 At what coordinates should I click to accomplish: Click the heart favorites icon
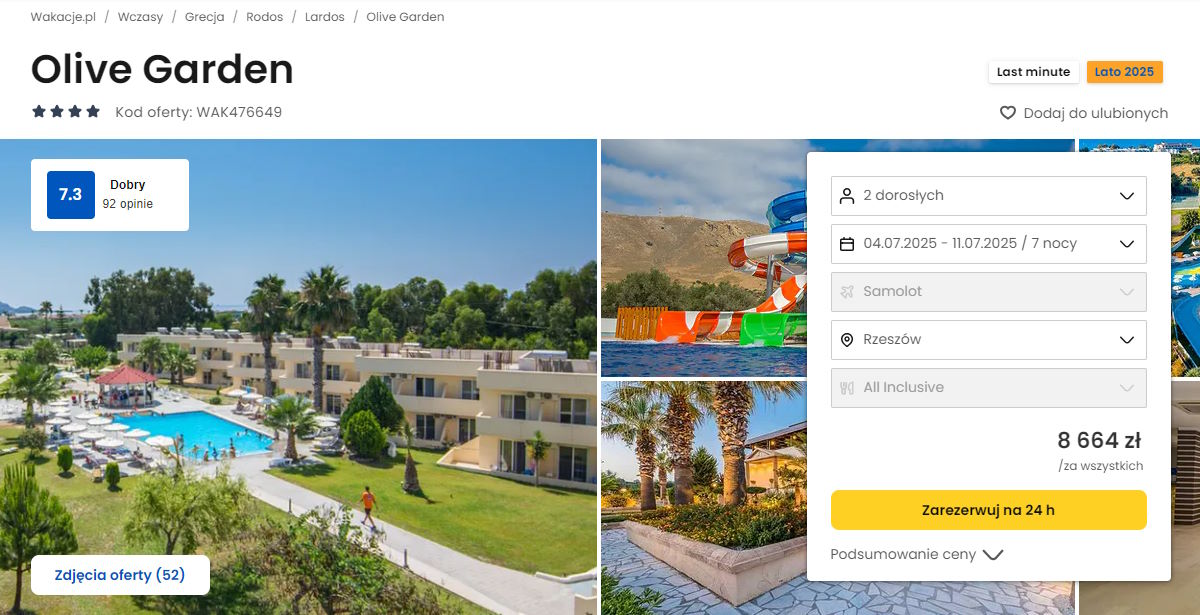pos(1008,113)
